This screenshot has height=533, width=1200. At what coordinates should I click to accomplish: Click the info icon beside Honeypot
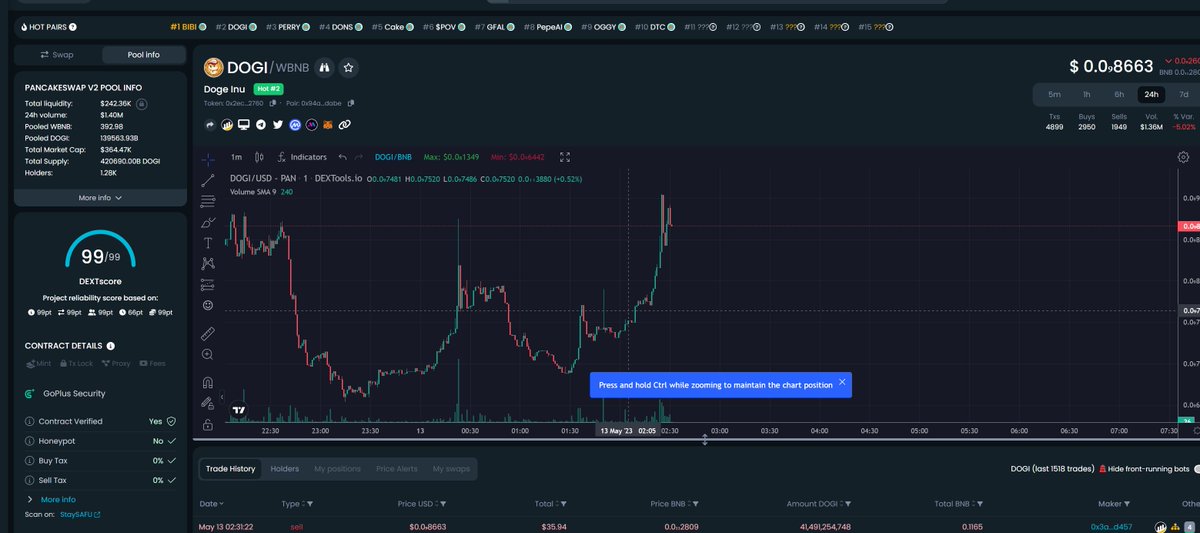pos(30,441)
